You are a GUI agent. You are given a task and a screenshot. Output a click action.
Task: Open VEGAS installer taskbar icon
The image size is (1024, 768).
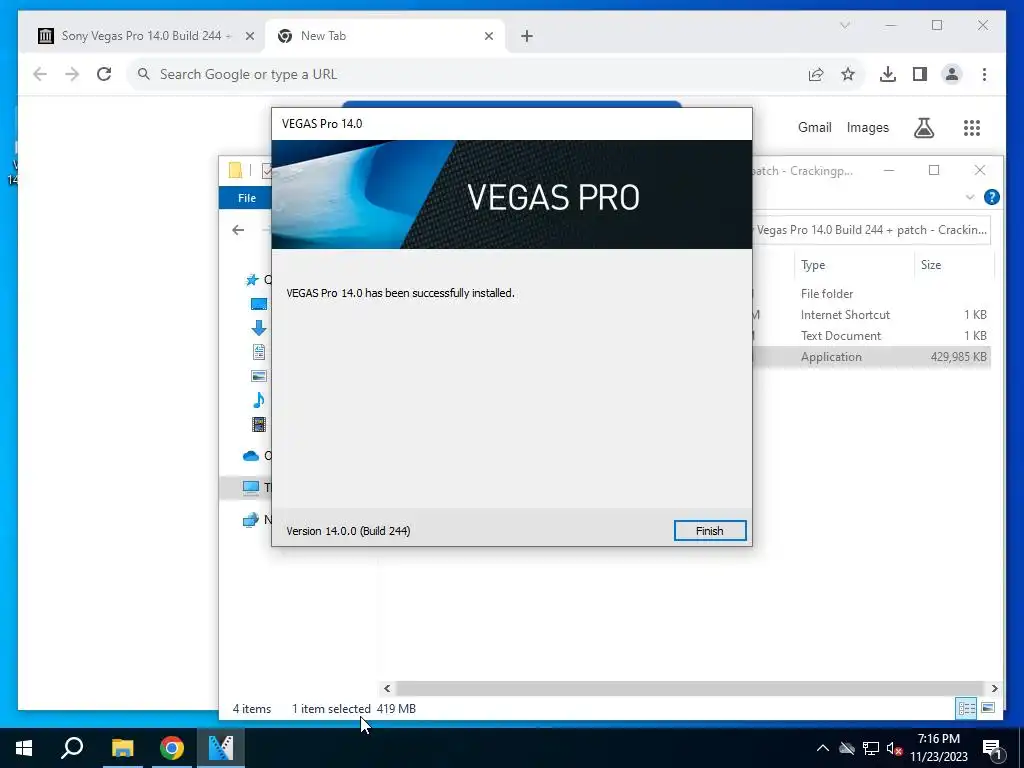(x=221, y=748)
